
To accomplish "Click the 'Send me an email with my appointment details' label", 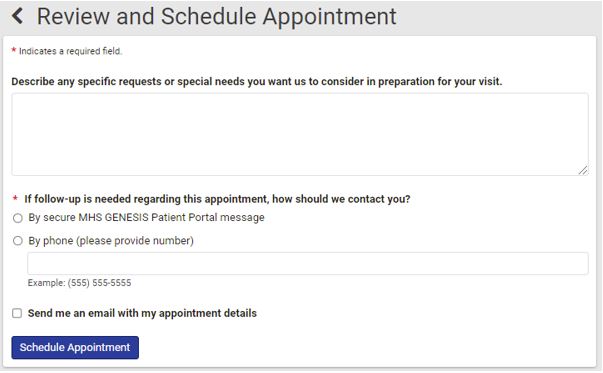I will point(142,313).
